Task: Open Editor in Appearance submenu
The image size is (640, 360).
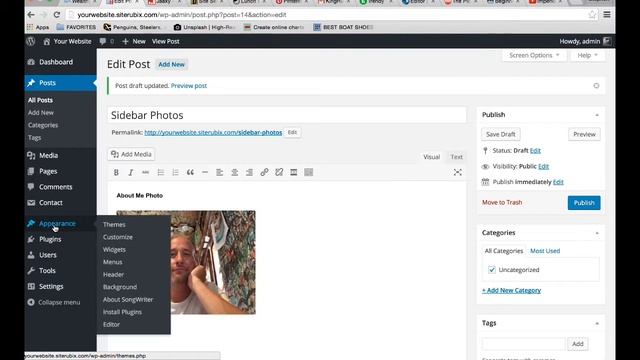Action: pyautogui.click(x=111, y=324)
